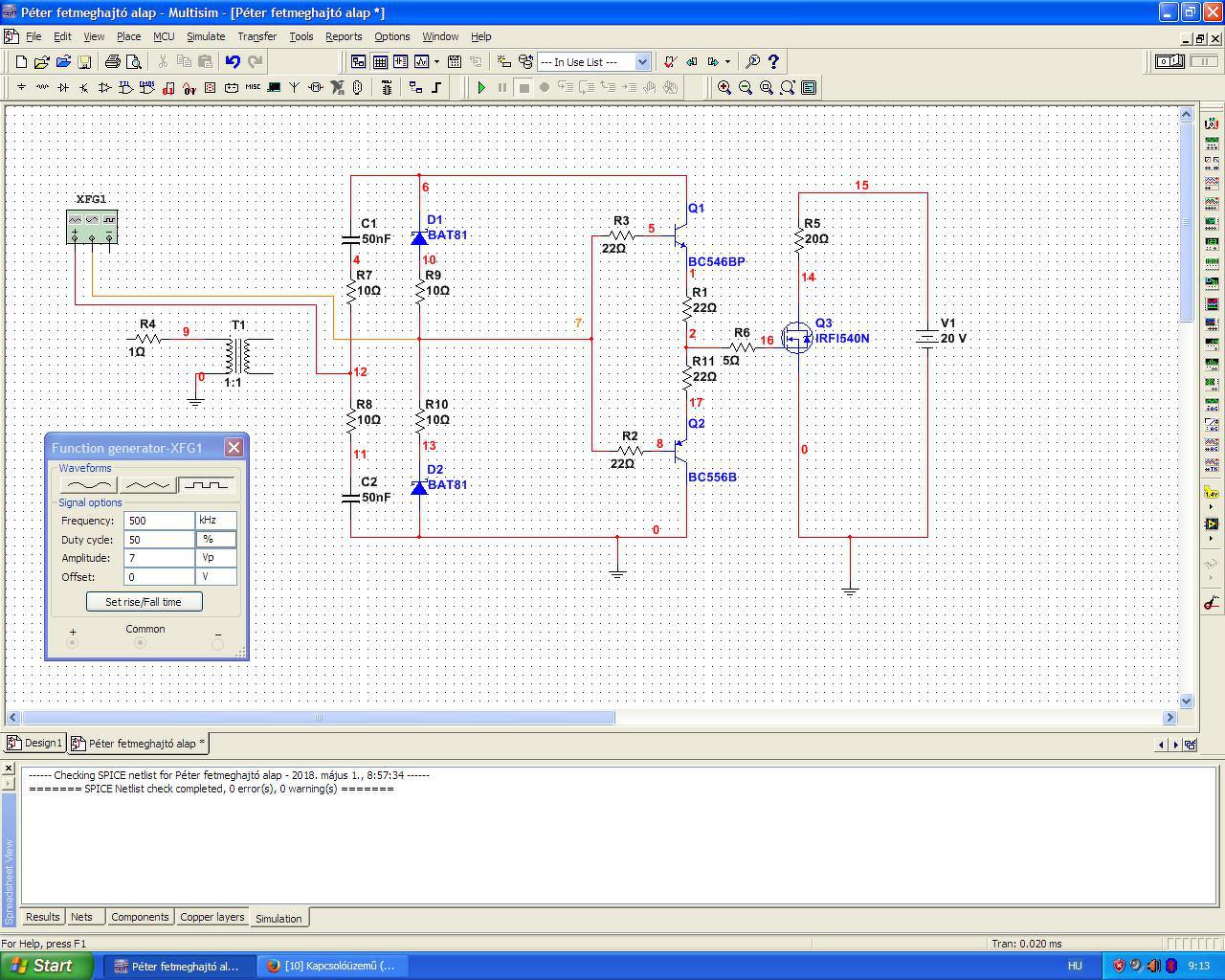Place a bus line tool
Viewport: 1225px width, 980px height.
coord(437,87)
